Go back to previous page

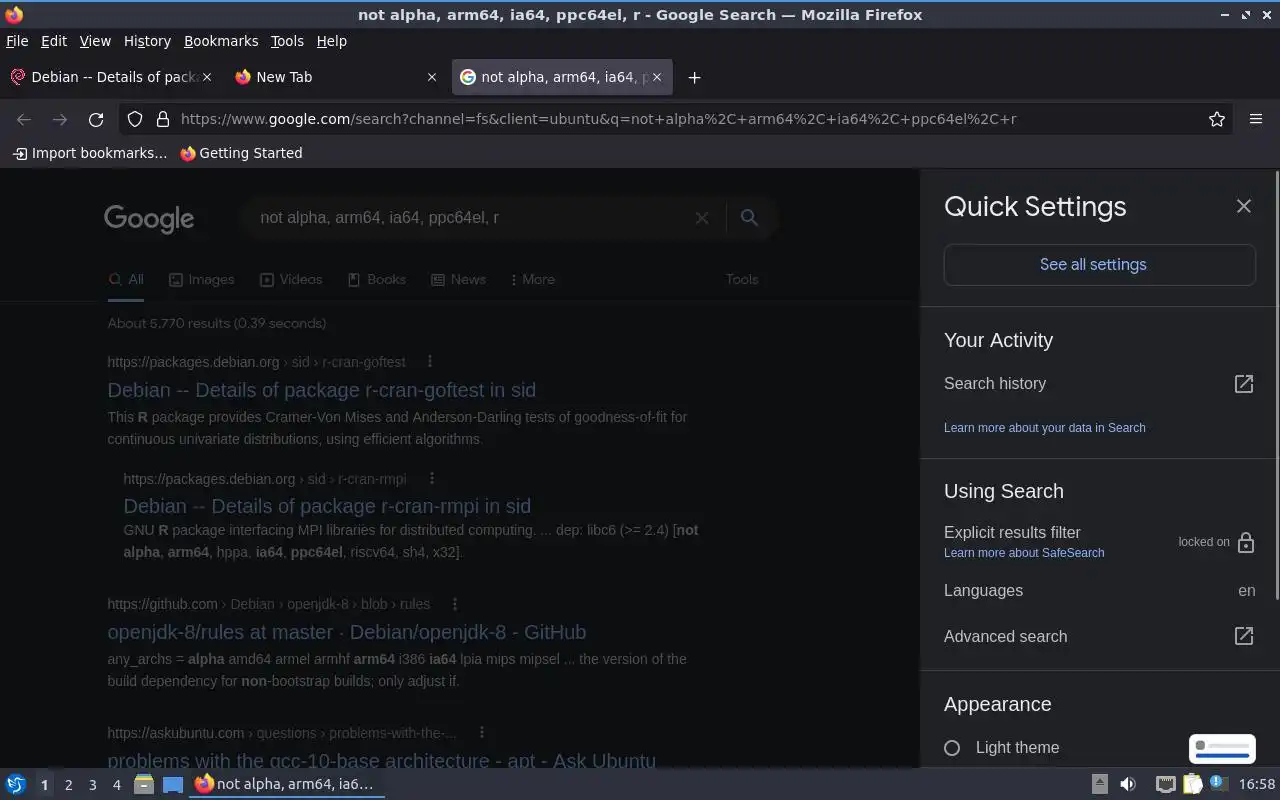click(x=24, y=119)
